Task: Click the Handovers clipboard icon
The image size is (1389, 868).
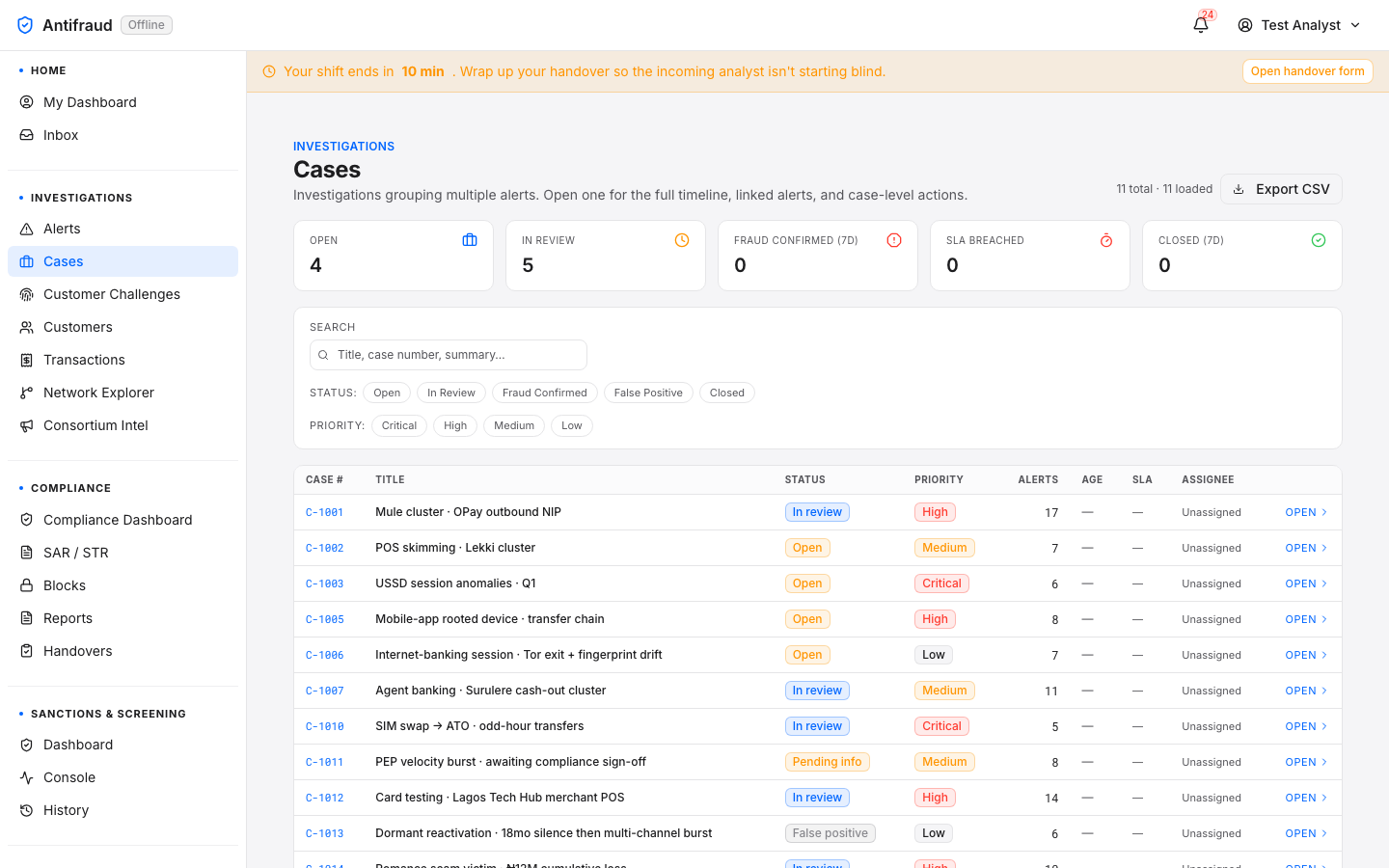Action: 27,651
